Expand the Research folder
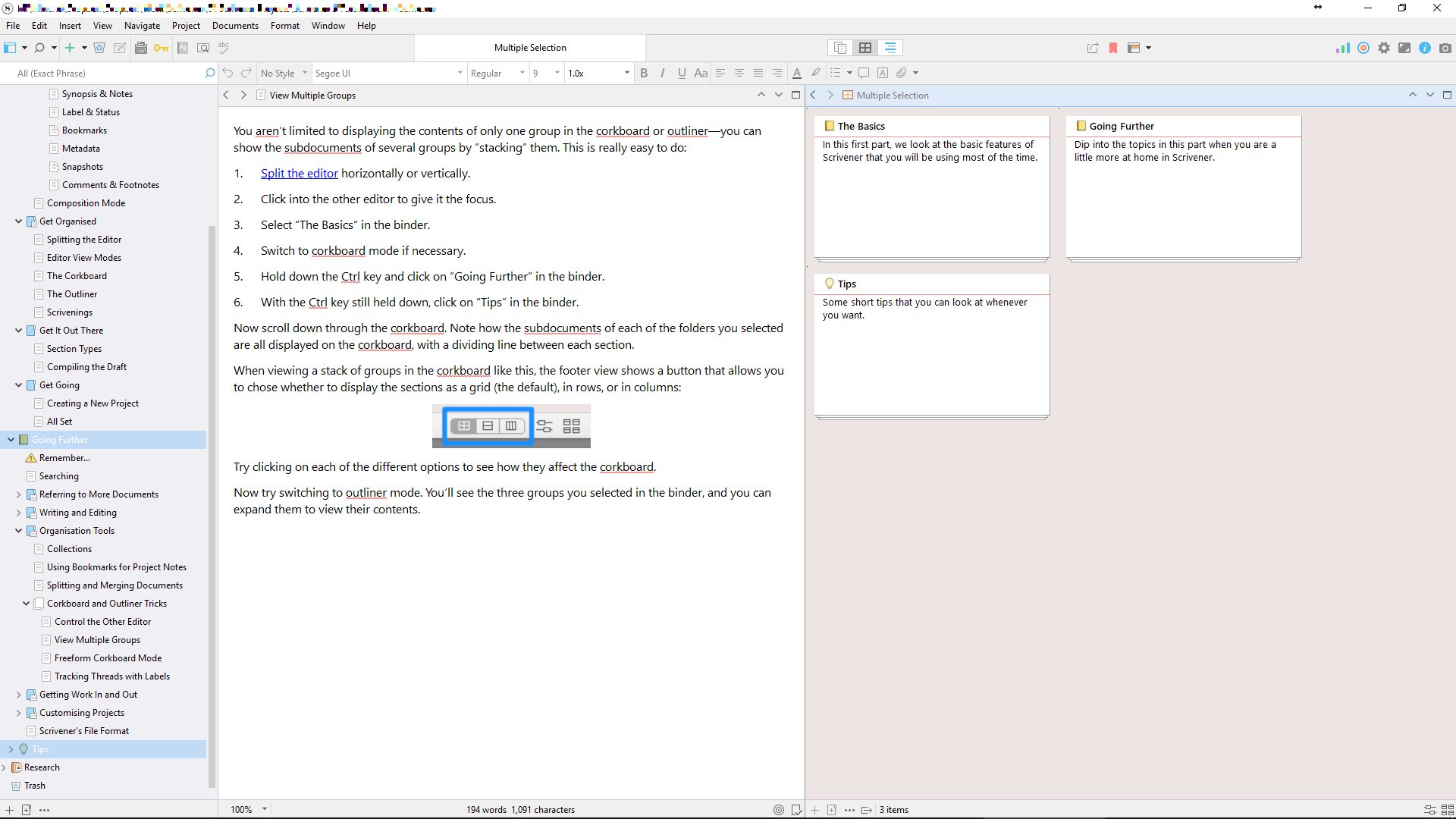This screenshot has height=819, width=1456. (x=5, y=767)
